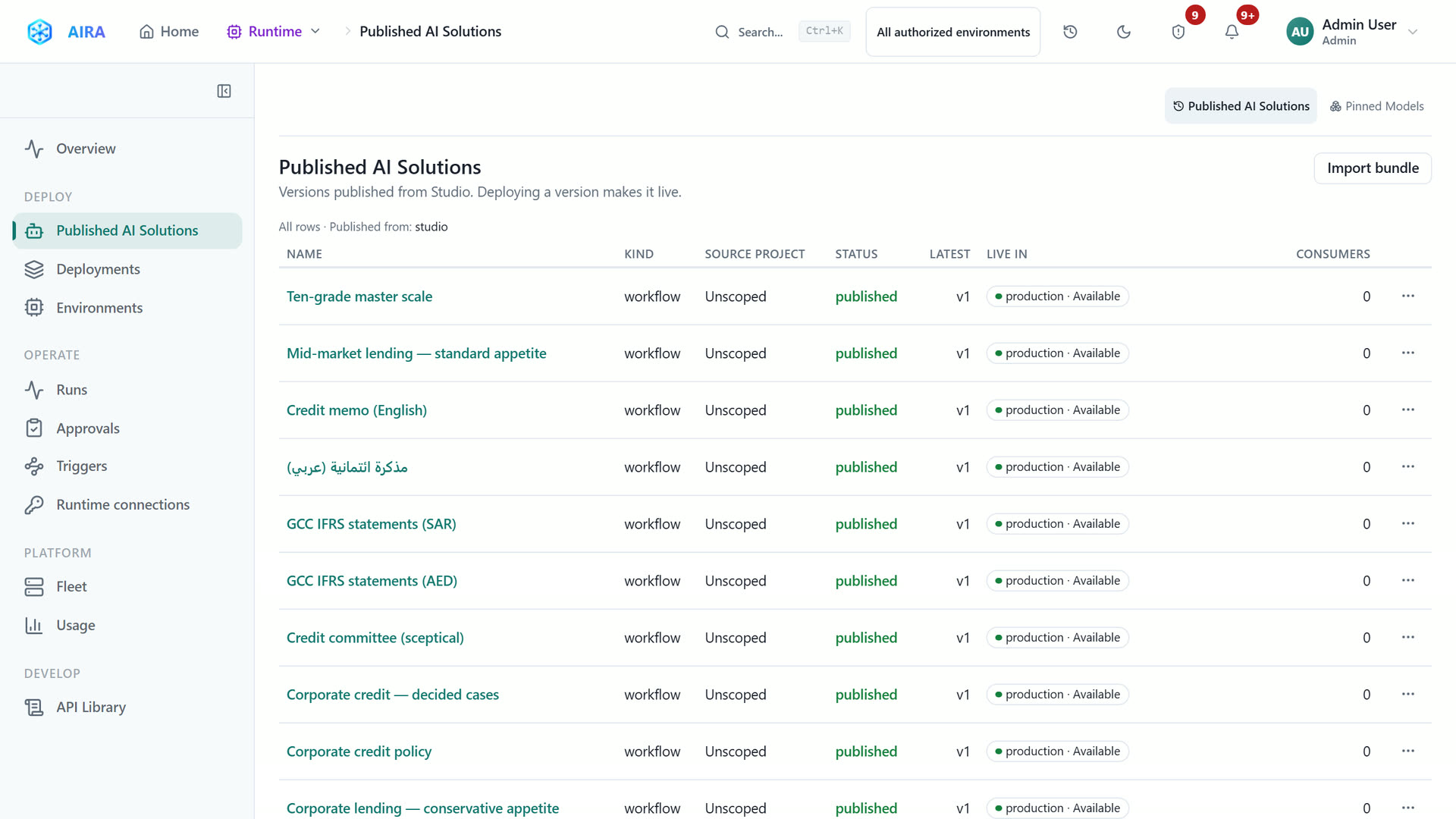Open Deployments in the sidebar
The height and width of the screenshot is (819, 1456).
click(x=127, y=269)
